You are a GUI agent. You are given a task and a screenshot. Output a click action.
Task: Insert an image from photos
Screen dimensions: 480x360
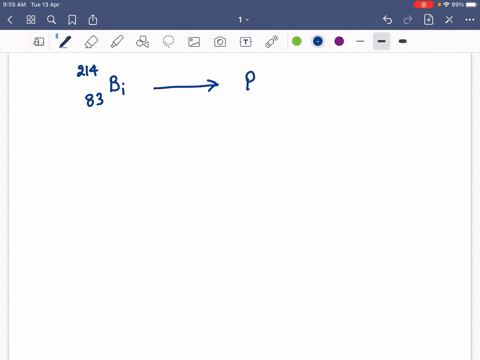click(194, 42)
